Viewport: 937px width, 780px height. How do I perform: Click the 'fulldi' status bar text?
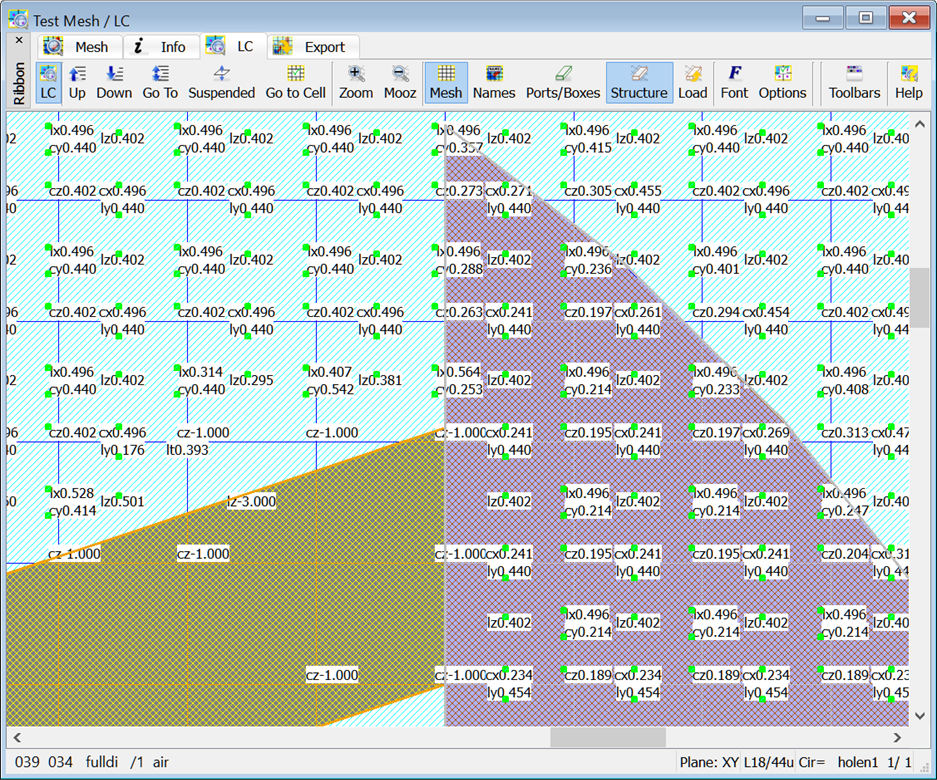tap(102, 762)
